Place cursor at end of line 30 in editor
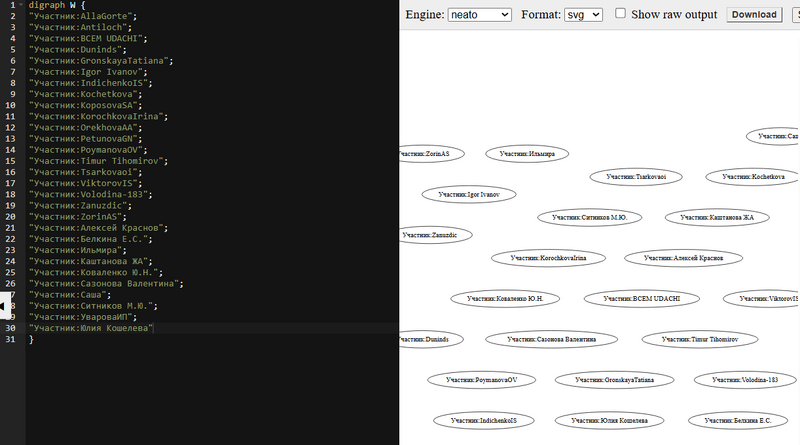This screenshot has height=445, width=800. 155,328
